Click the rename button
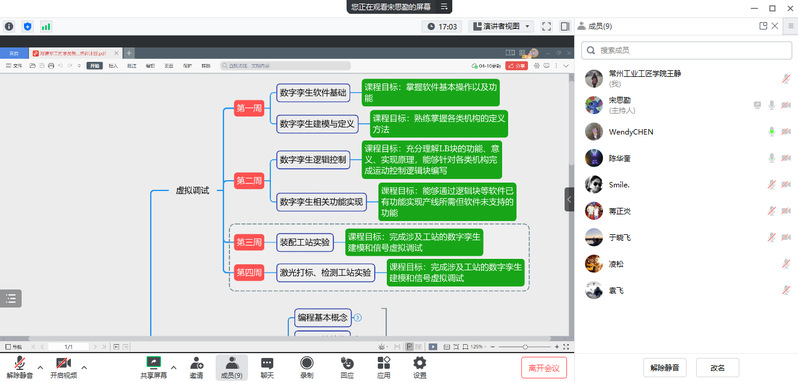 pyautogui.click(x=718, y=368)
